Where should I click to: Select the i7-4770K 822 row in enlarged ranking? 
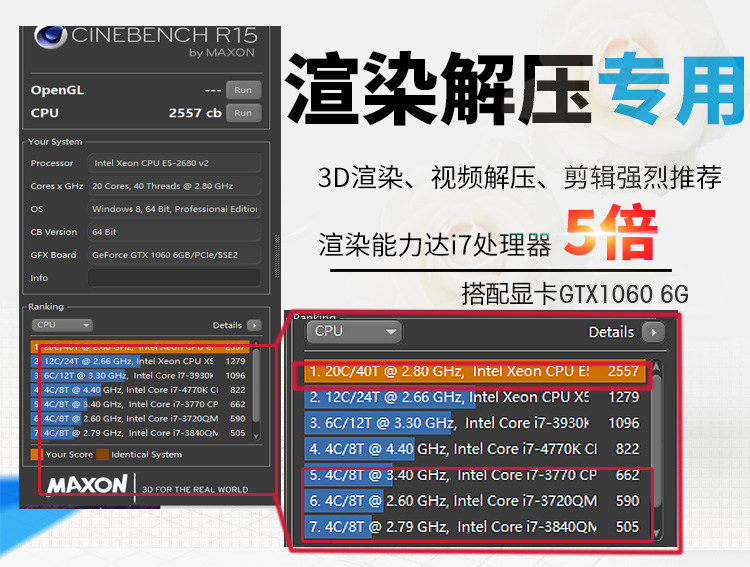point(475,449)
